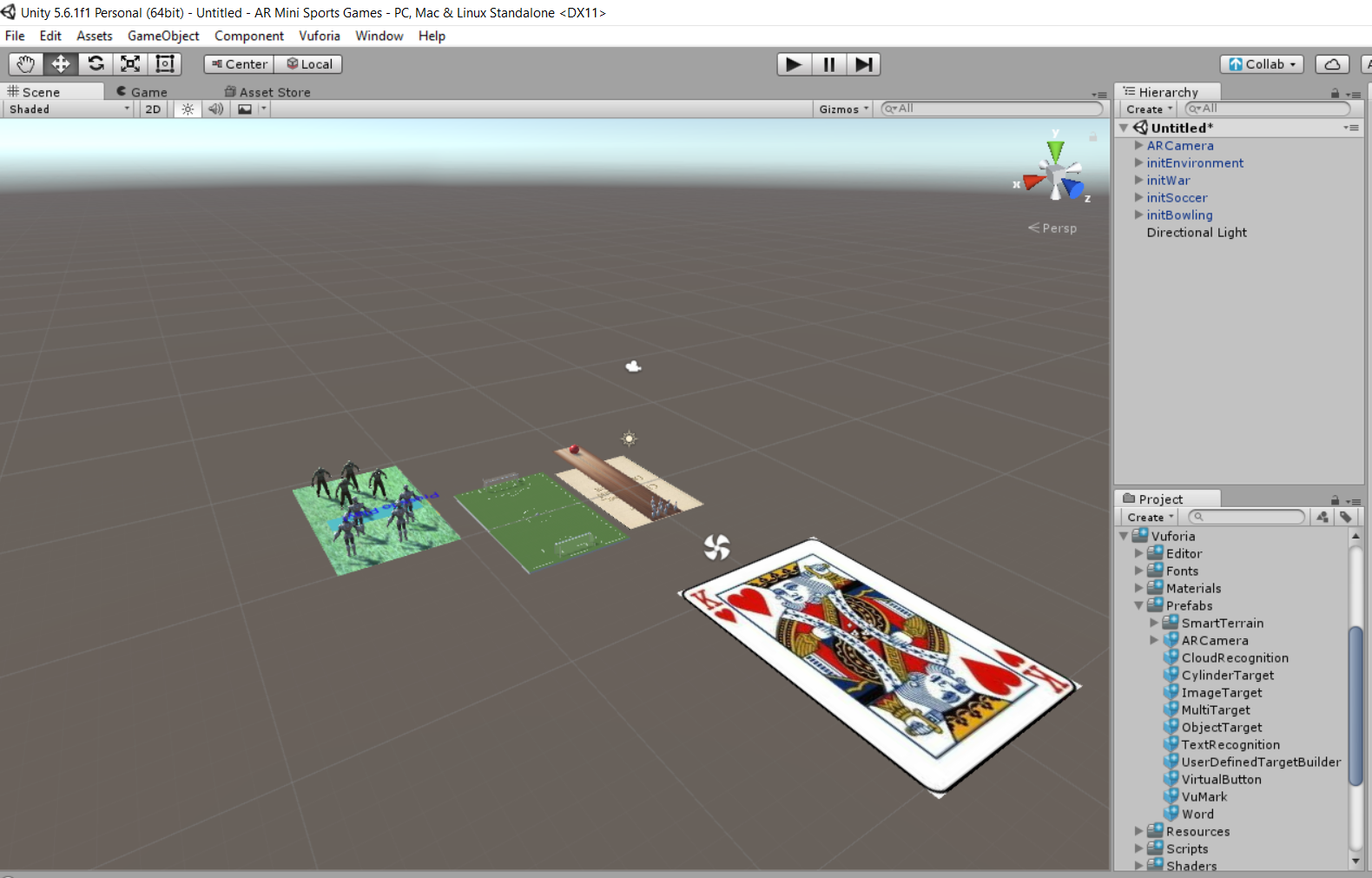Open the Help menu
Screen dimensions: 1372x878
[432, 36]
